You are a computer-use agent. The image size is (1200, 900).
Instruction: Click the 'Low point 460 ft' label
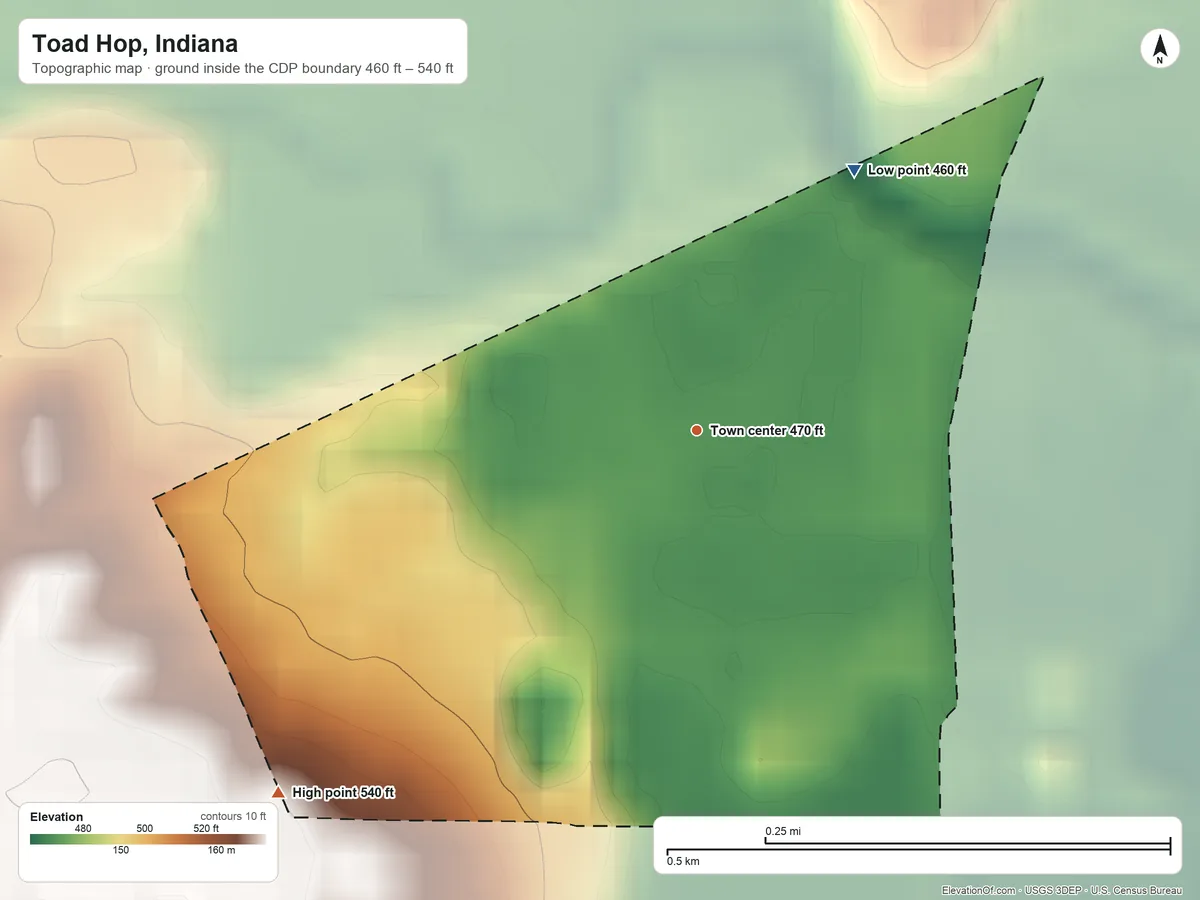917,170
